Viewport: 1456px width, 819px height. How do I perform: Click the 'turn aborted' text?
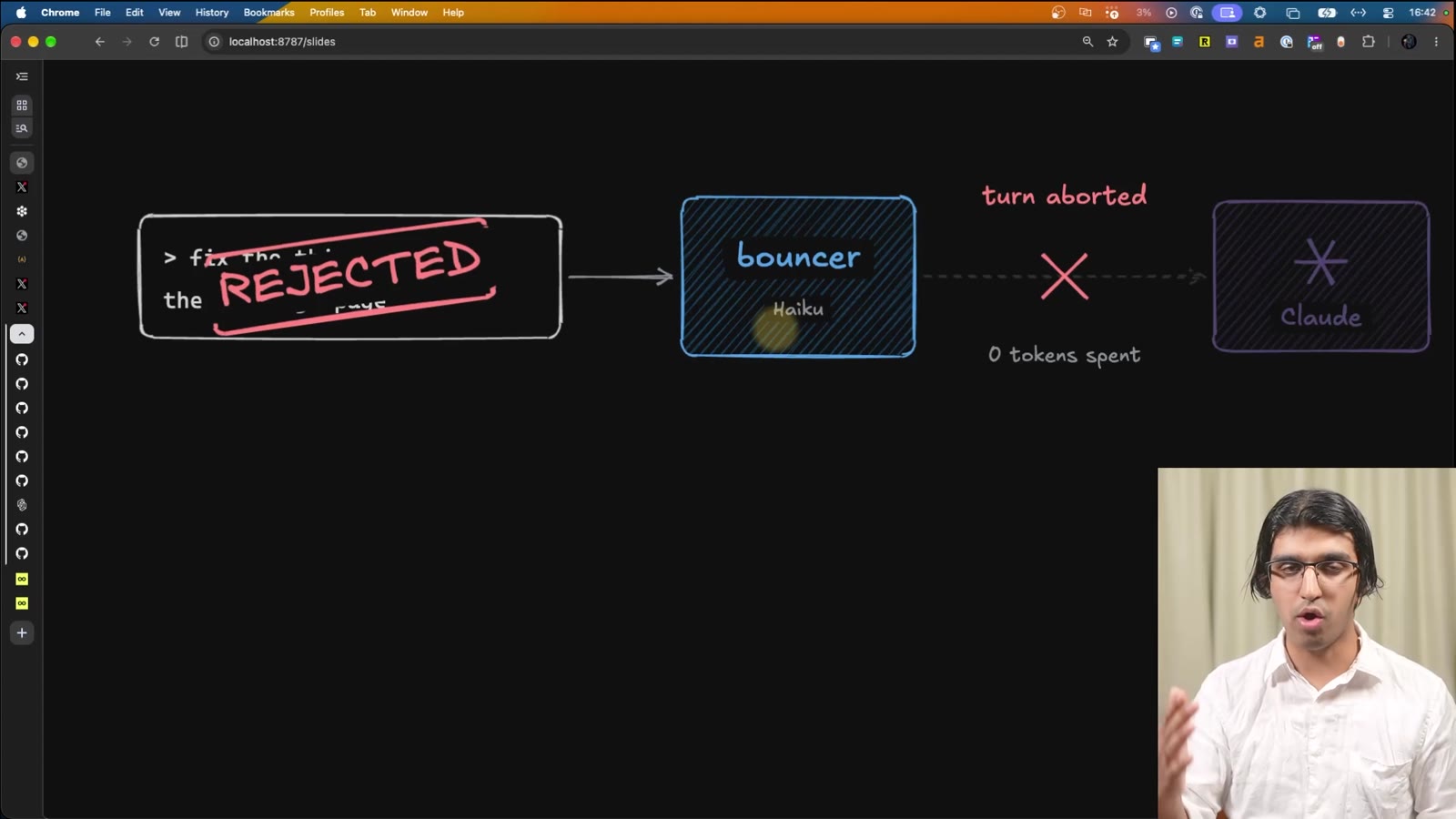tap(1064, 196)
